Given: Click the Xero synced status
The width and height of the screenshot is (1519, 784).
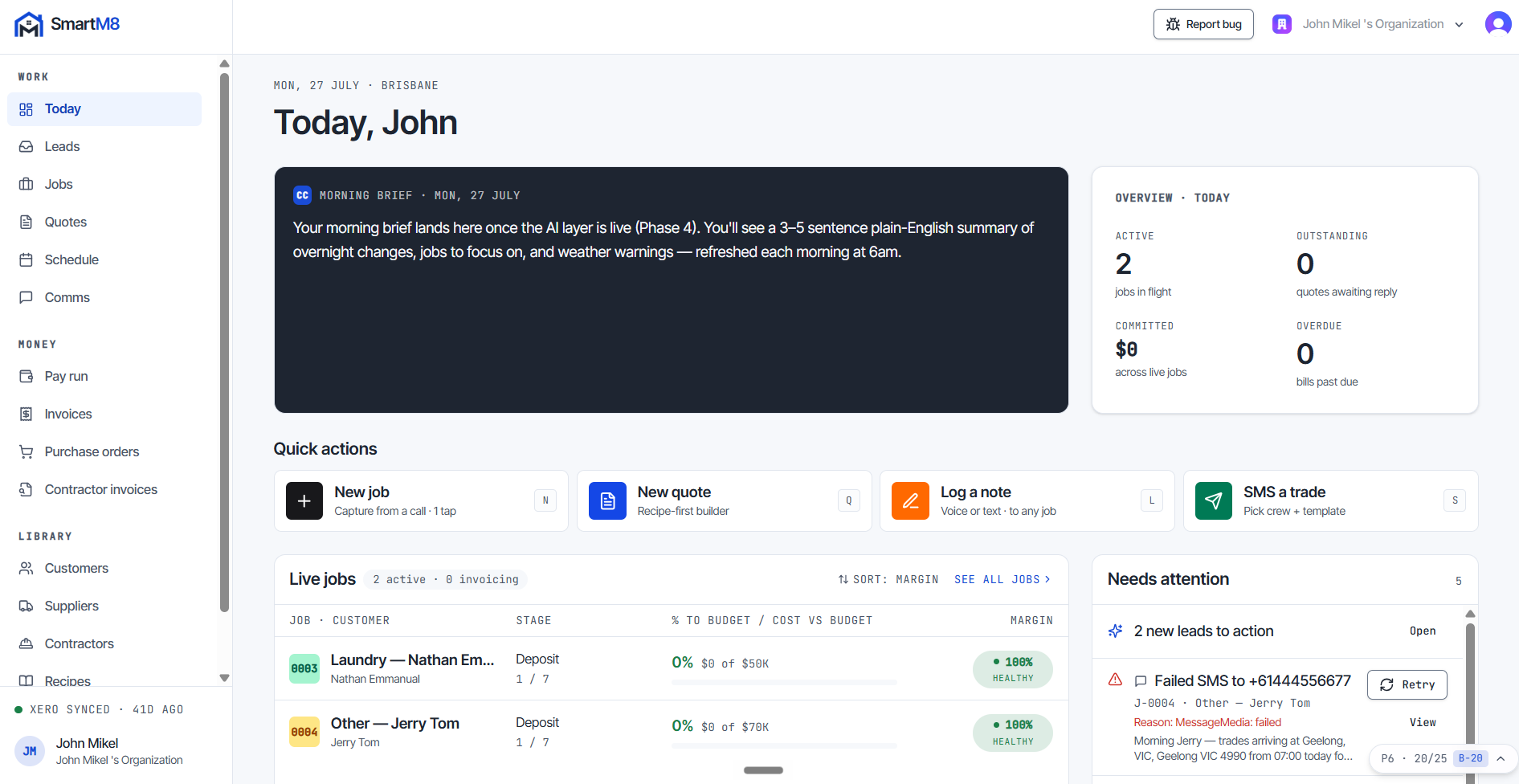Looking at the screenshot, I should point(99,709).
